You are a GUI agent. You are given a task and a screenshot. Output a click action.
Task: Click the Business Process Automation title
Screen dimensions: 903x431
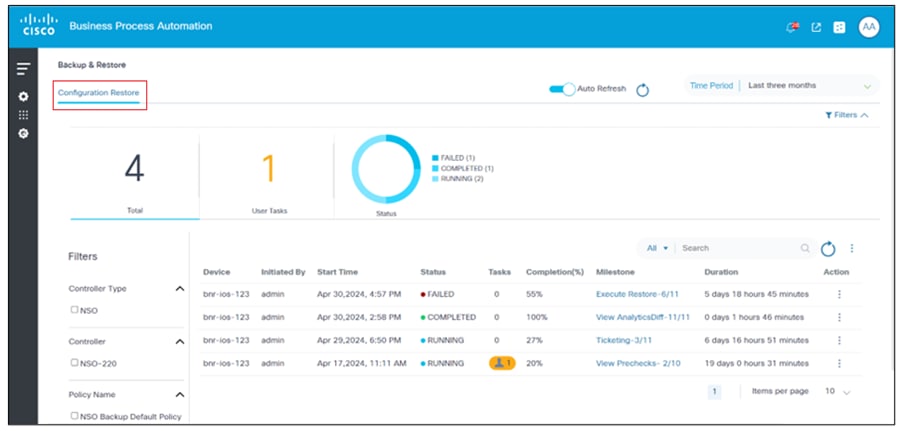[x=141, y=26]
